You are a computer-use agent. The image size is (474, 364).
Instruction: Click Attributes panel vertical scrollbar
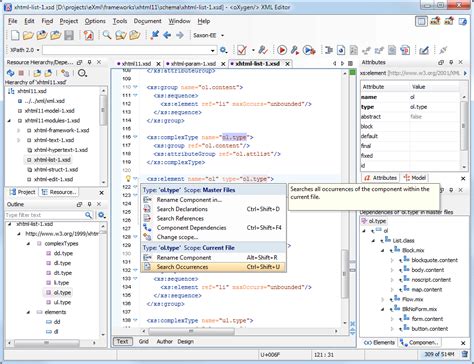tap(463, 126)
